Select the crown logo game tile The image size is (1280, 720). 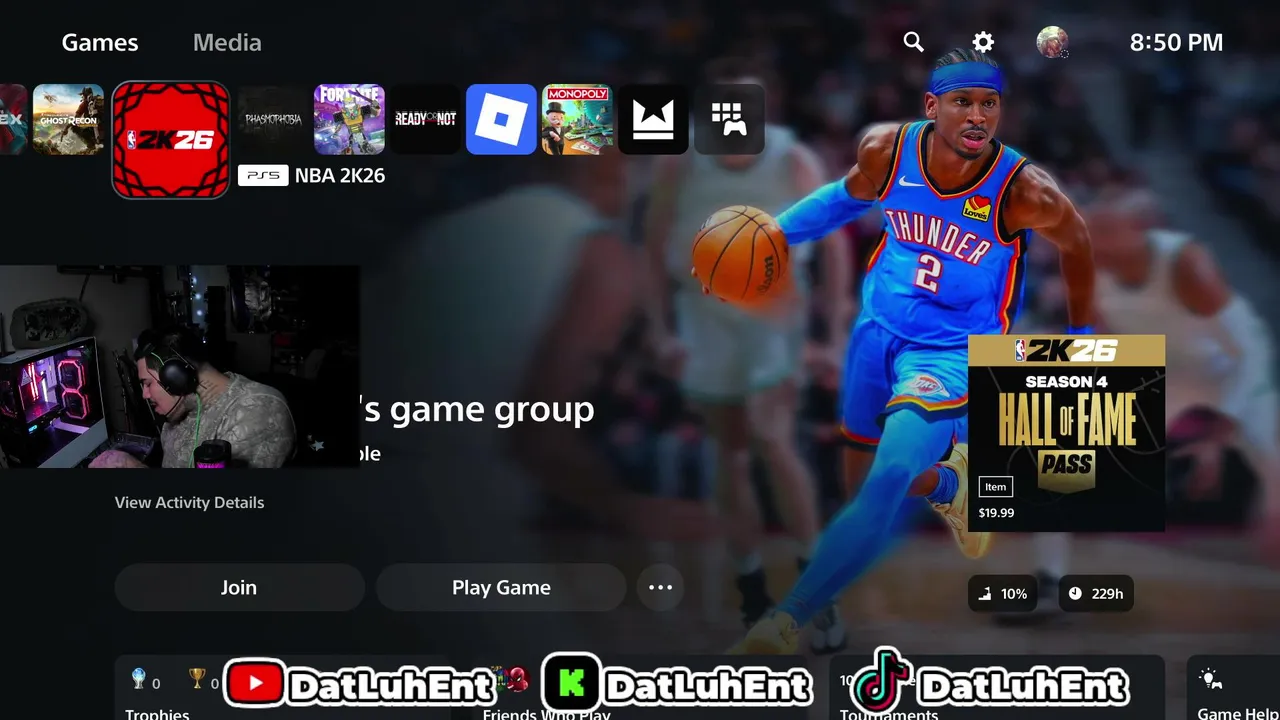[x=653, y=119]
